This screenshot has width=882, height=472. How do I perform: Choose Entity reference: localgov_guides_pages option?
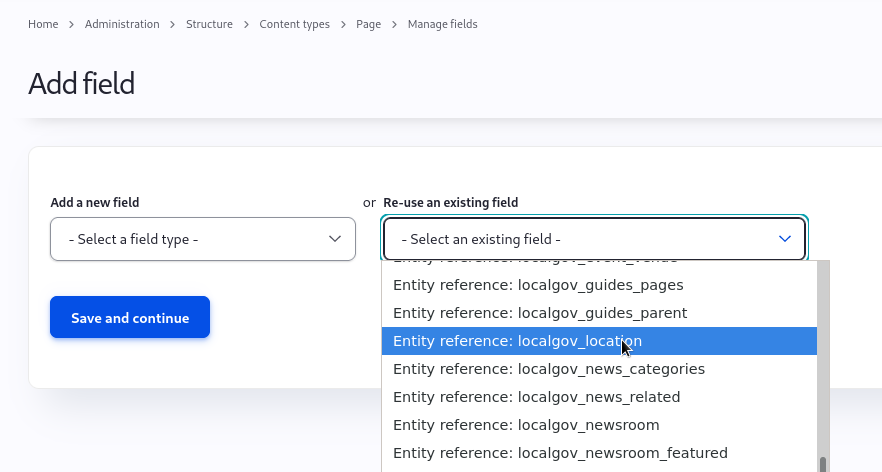pos(599,285)
